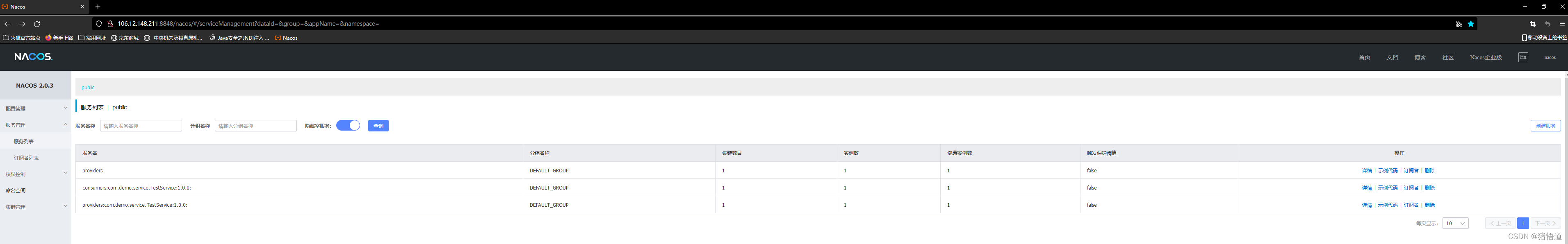Click the 下一页 pagination button
This screenshot has height=244, width=1568.
click(1545, 223)
